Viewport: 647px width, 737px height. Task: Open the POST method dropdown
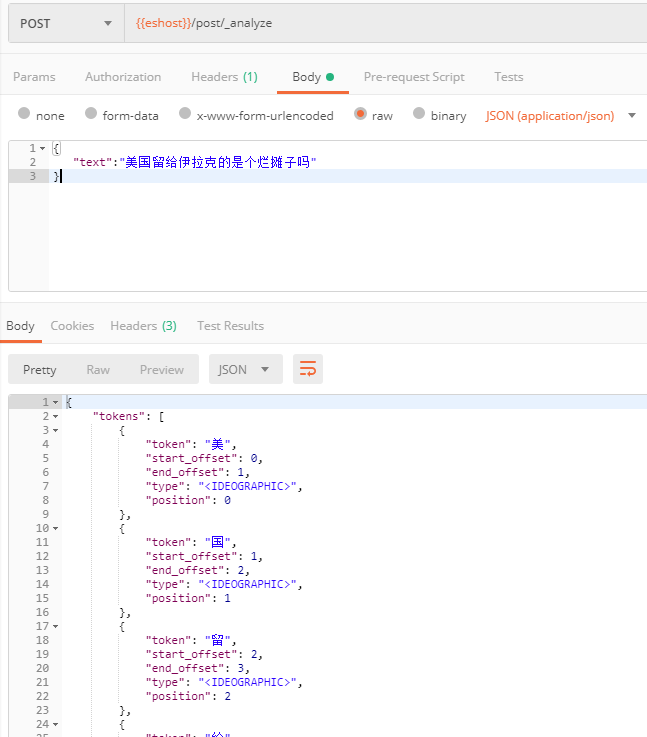[66, 24]
